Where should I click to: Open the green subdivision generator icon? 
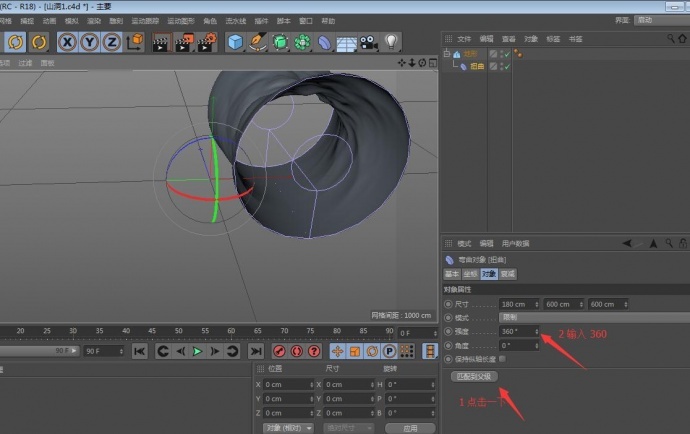[280, 42]
